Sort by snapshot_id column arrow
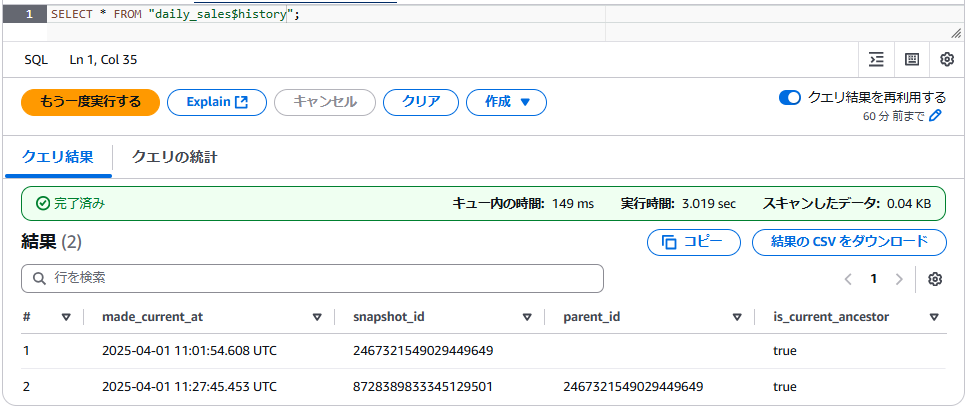This screenshot has width=969, height=407. [x=527, y=317]
